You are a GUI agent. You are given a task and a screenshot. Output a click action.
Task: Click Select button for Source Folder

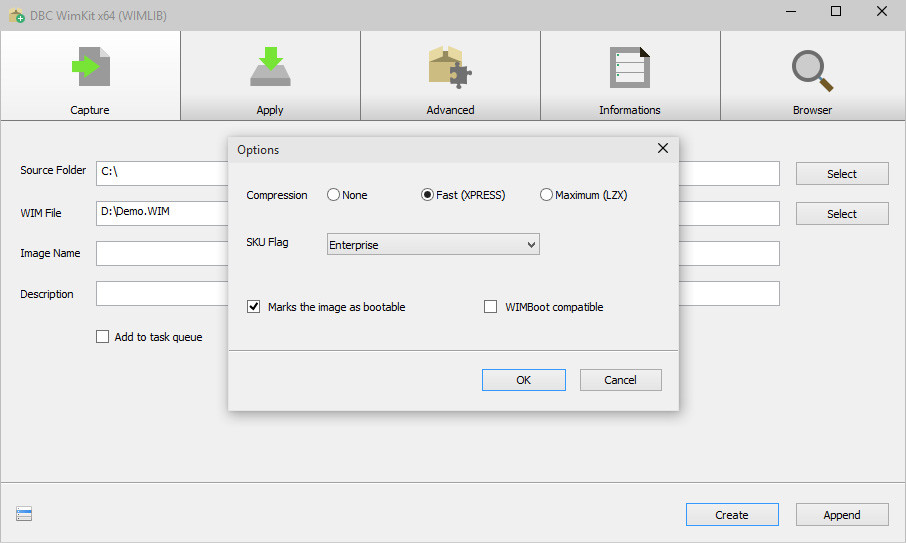click(x=842, y=174)
